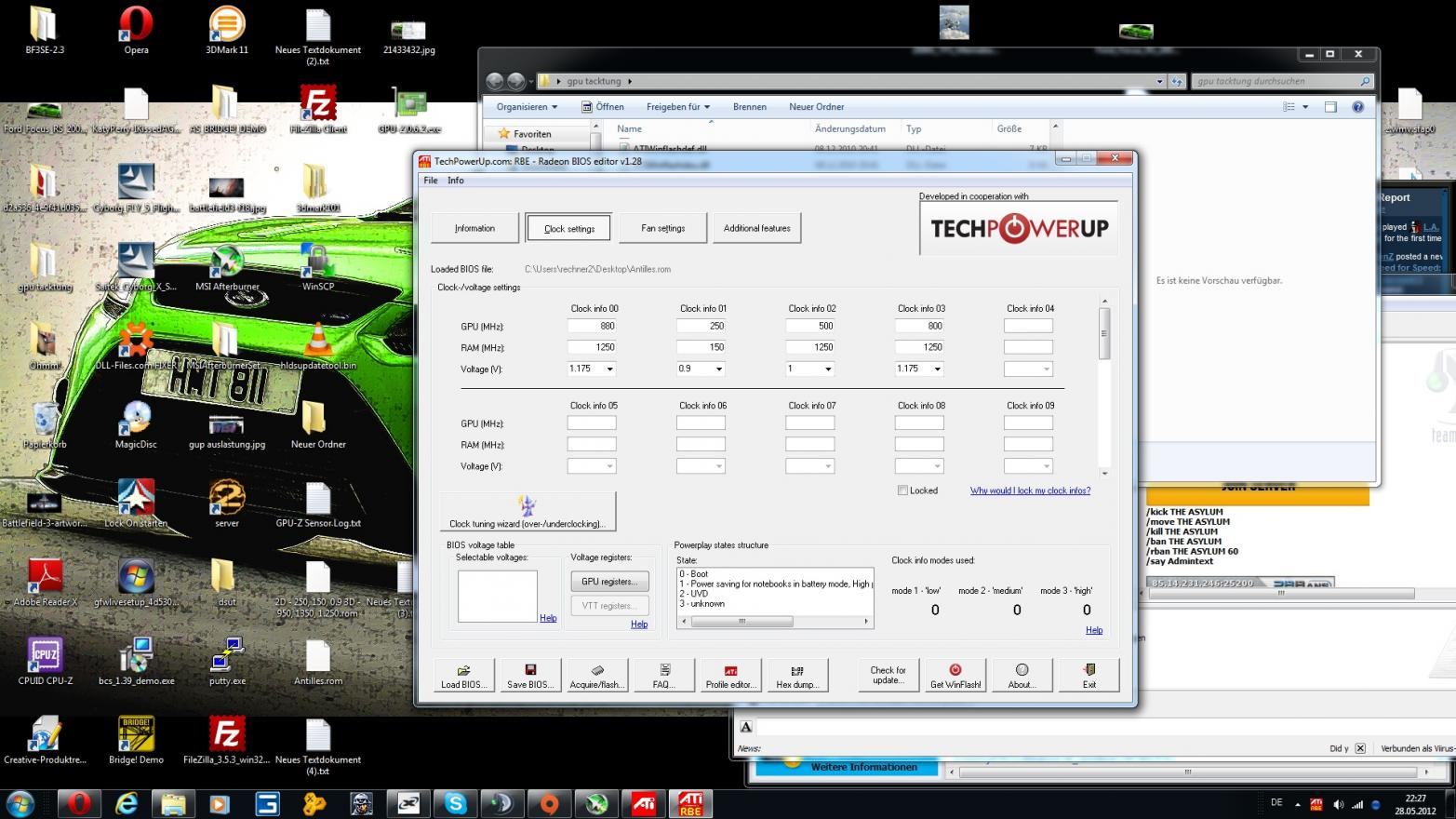Screen dimensions: 1456x819
Task: Open Clock info 02 voltage dropdown
Action: [x=828, y=369]
